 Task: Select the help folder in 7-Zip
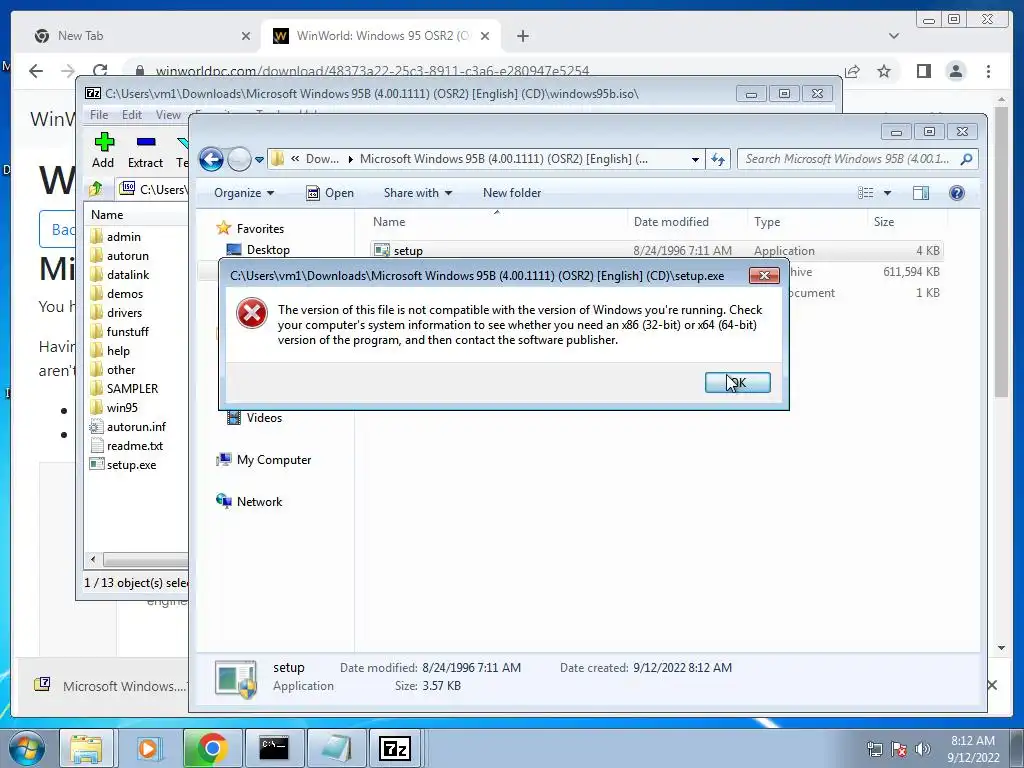(x=118, y=350)
